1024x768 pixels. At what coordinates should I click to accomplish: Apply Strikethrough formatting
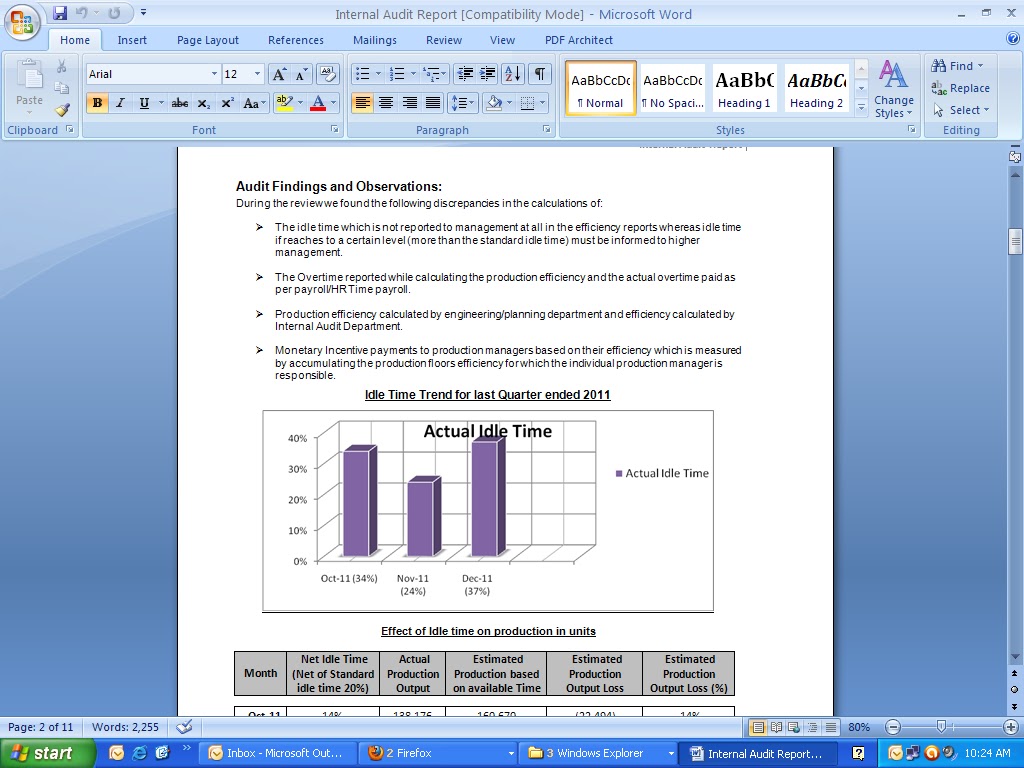[180, 103]
